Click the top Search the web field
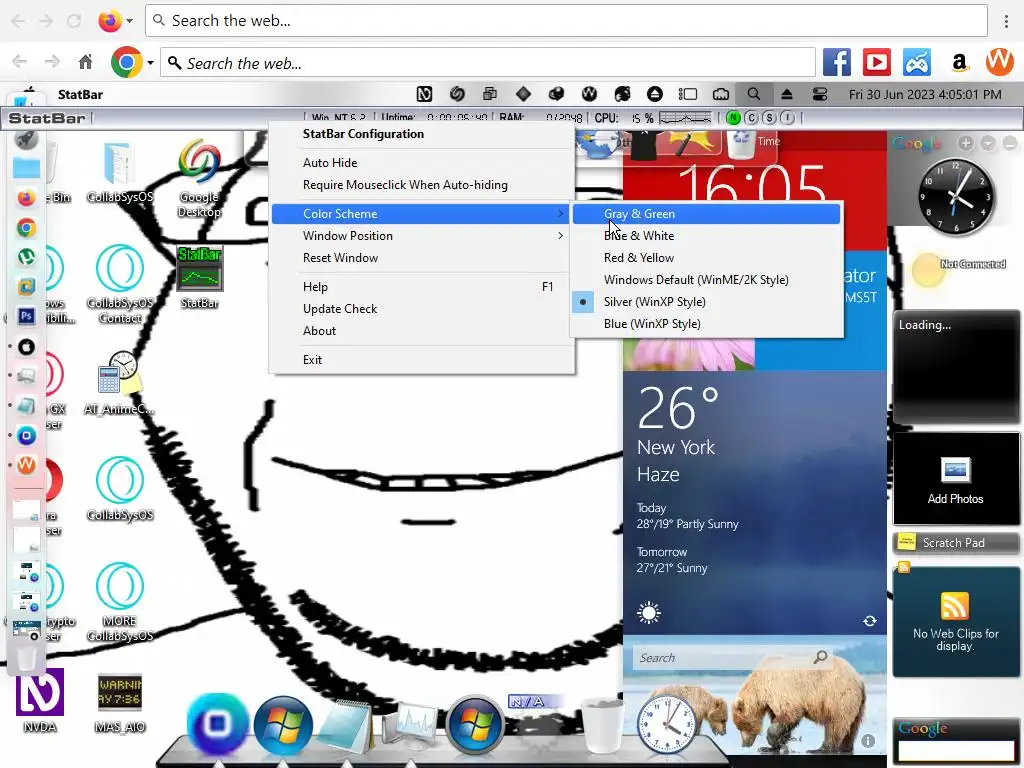Image resolution: width=1024 pixels, height=768 pixels. pos(566,21)
